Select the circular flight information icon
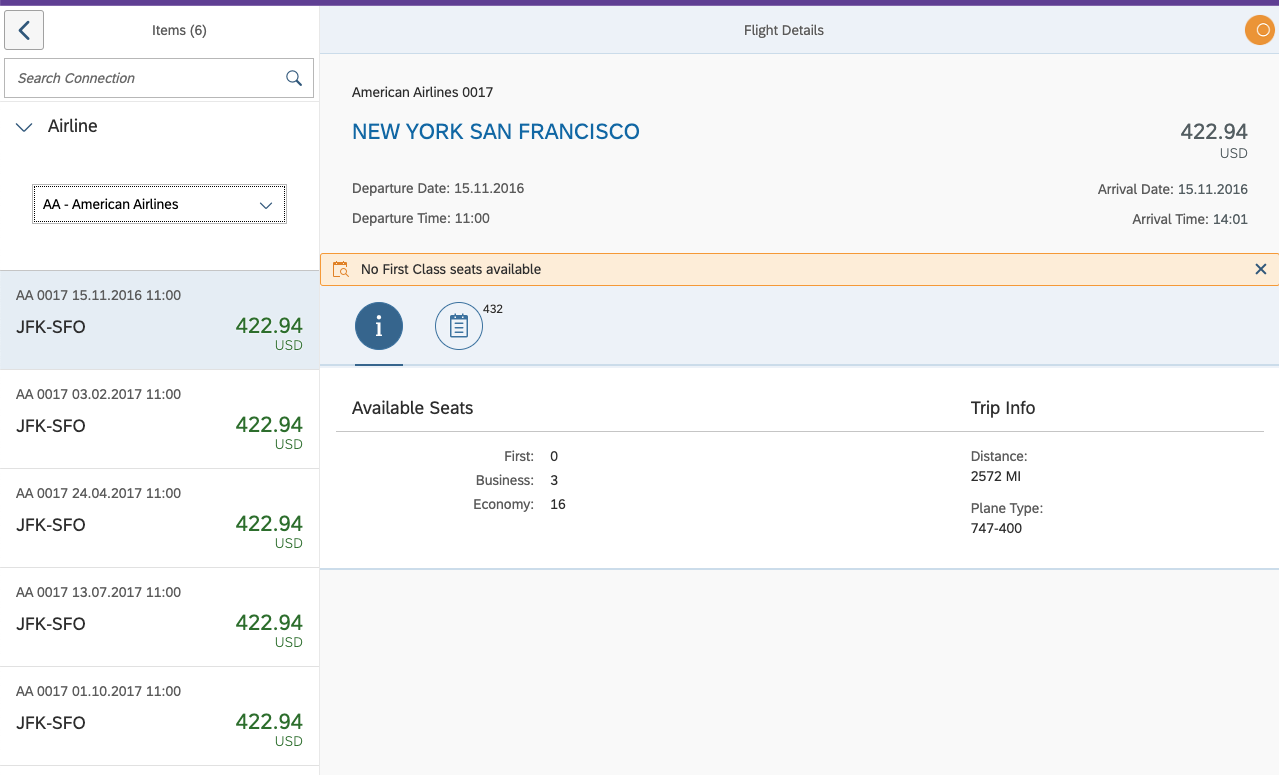Screen dimensions: 1279x775 click(x=378, y=325)
